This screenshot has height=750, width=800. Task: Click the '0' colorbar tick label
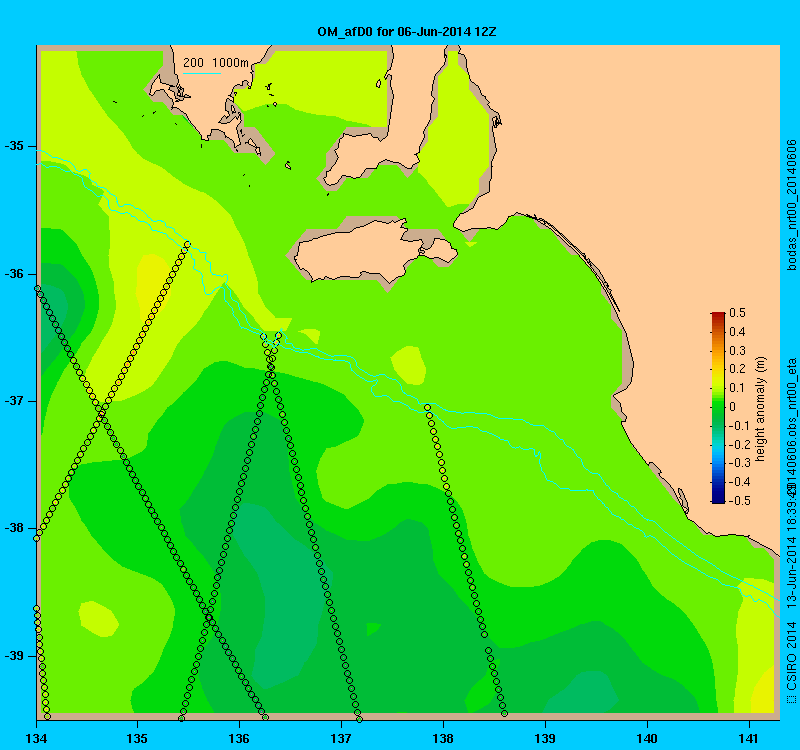(x=733, y=407)
